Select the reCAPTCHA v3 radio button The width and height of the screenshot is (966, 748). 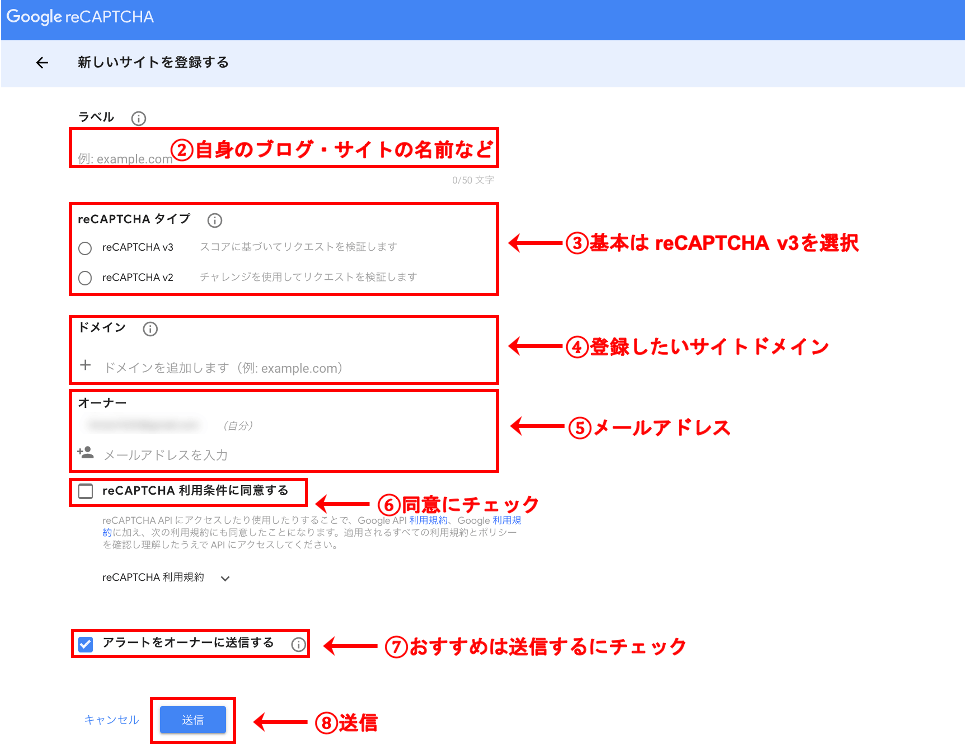(85, 248)
